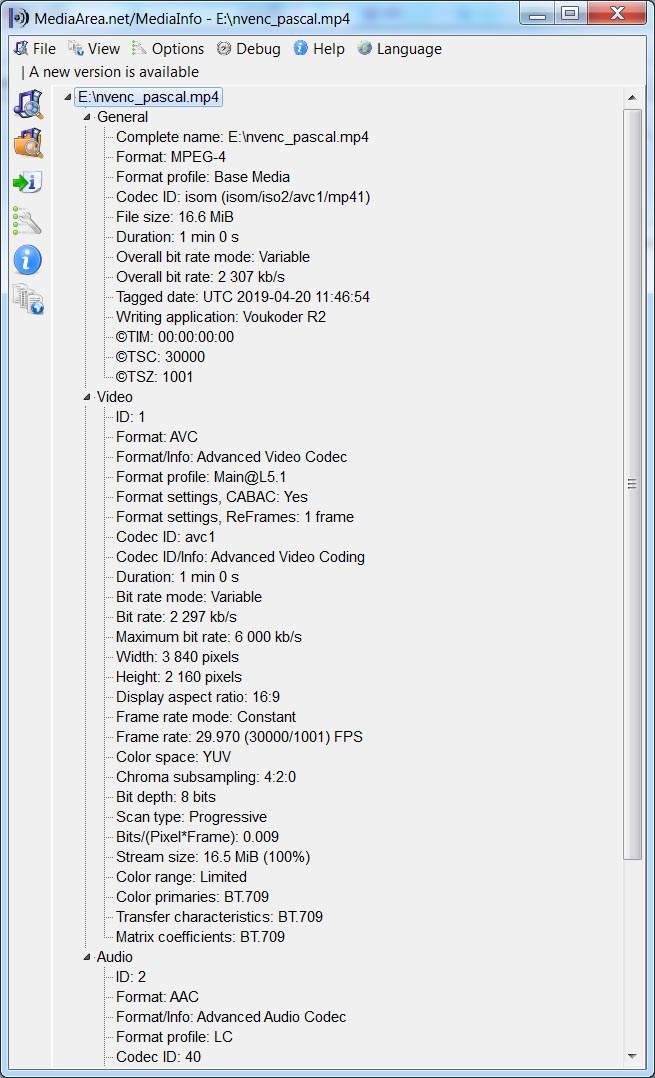Select the Video tree node label
The width and height of the screenshot is (655, 1078).
(115, 397)
